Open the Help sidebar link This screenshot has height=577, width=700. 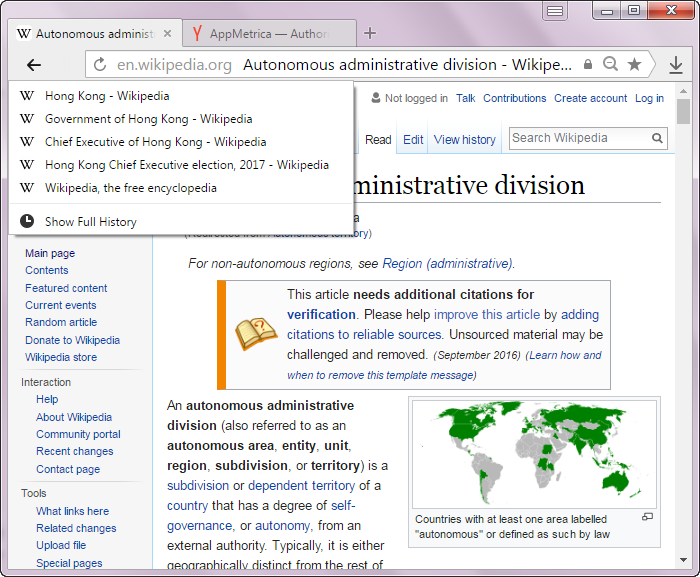pyautogui.click(x=47, y=399)
